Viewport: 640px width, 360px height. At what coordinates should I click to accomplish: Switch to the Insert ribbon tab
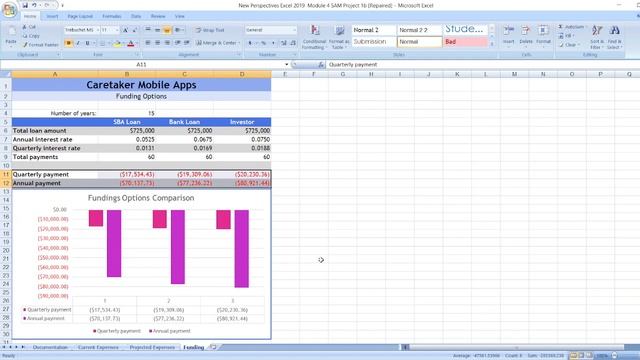pyautogui.click(x=52, y=16)
